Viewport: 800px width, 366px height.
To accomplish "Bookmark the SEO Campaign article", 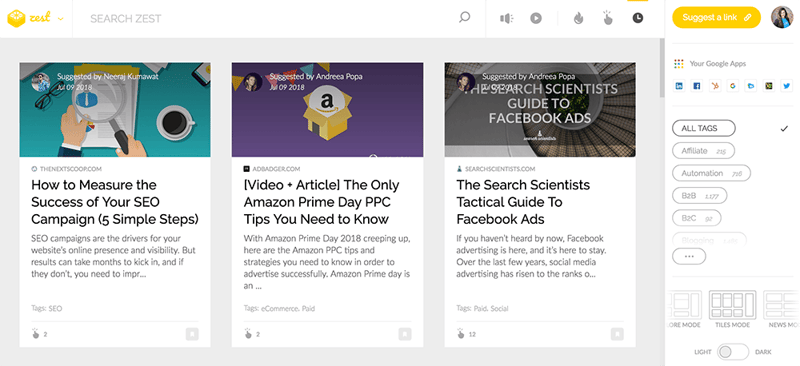I will tap(192, 334).
